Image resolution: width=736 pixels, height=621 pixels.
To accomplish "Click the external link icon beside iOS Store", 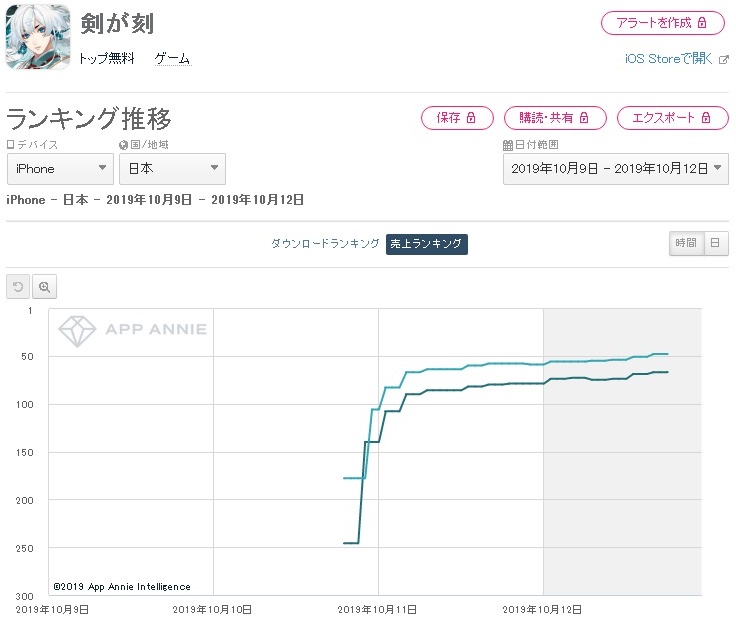I will 724,60.
